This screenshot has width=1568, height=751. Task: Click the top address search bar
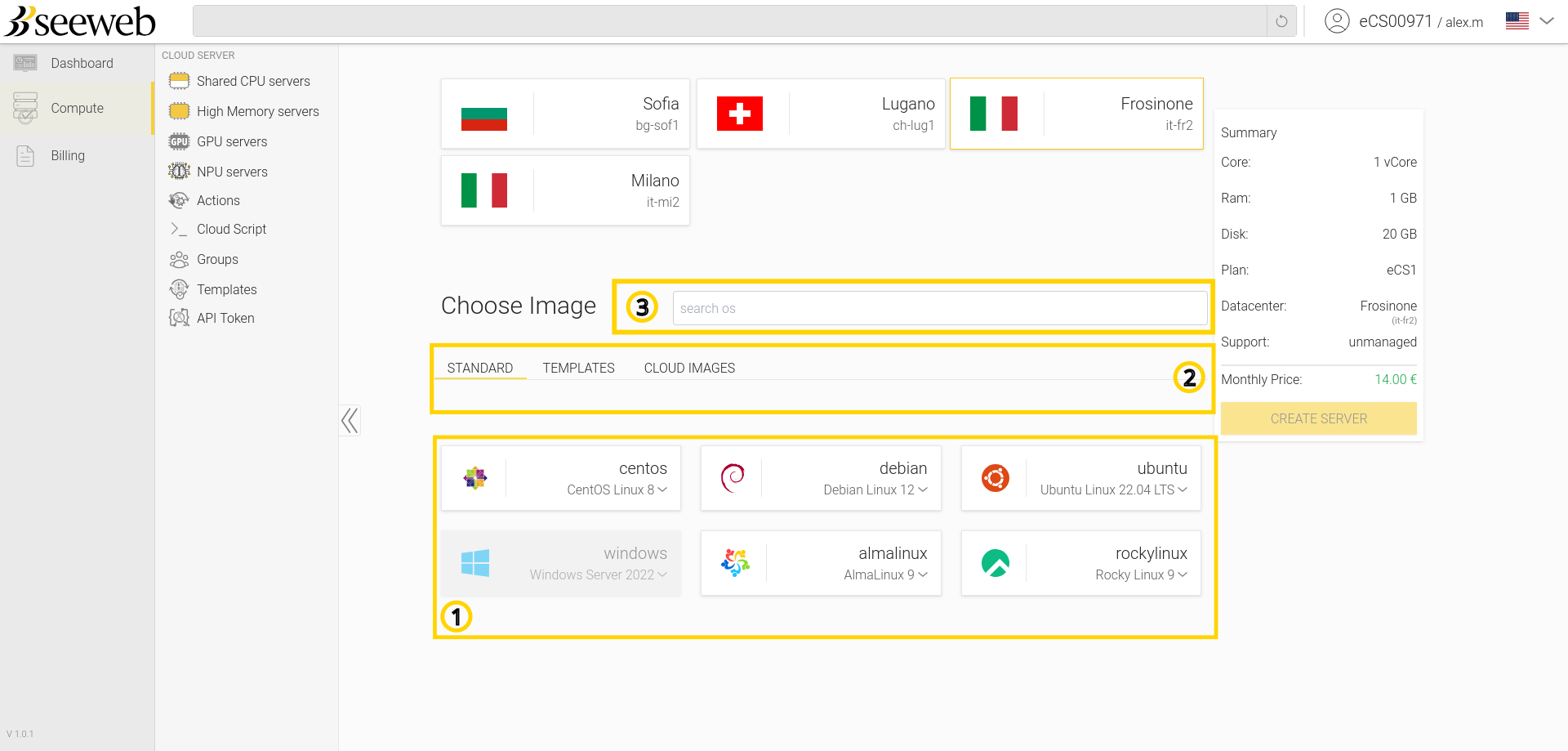pos(729,21)
